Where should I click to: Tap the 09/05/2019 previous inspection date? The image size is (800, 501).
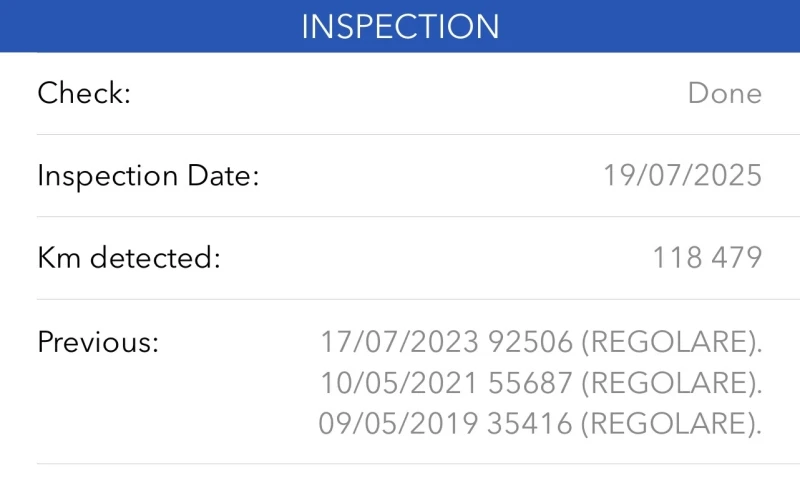pos(399,424)
